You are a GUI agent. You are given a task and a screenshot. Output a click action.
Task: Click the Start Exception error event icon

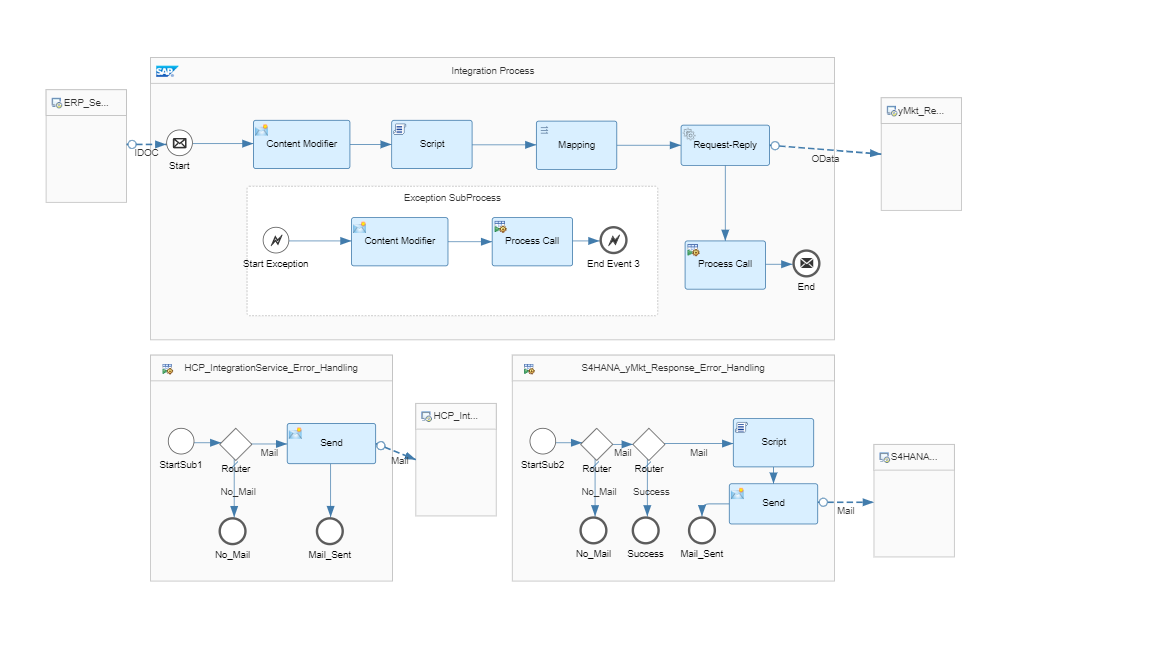pos(276,240)
